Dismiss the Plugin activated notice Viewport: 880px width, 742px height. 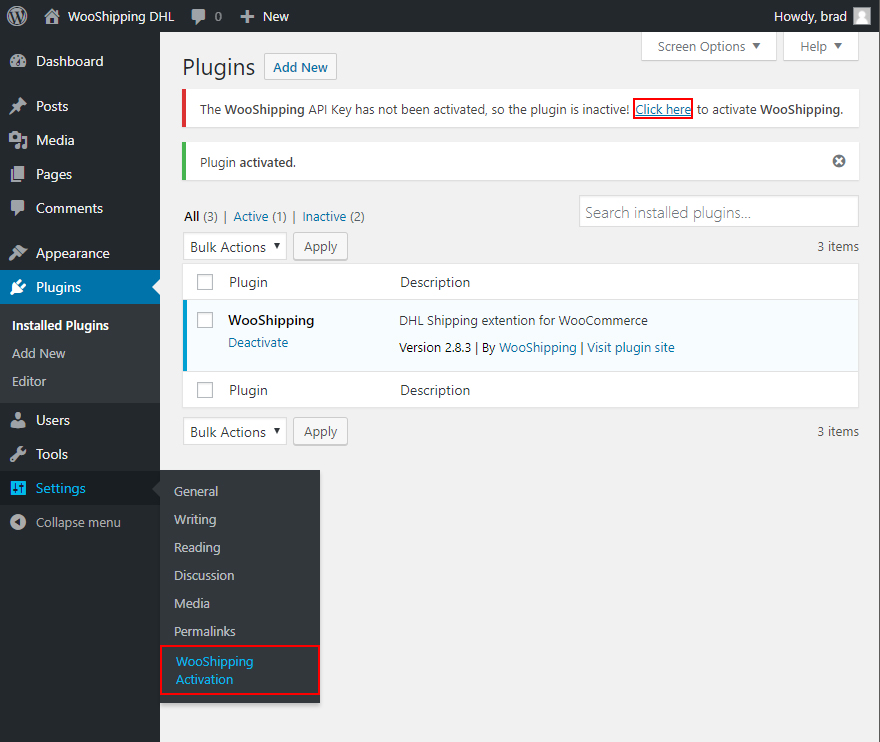coord(839,161)
